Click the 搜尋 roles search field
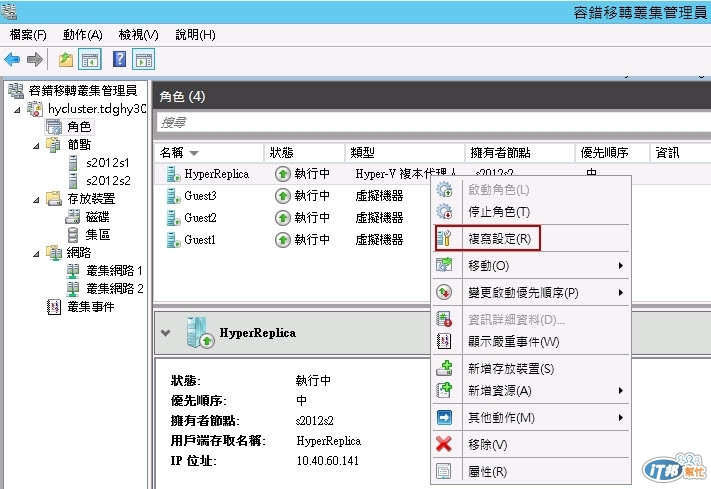This screenshot has height=489, width=711. tap(434, 122)
